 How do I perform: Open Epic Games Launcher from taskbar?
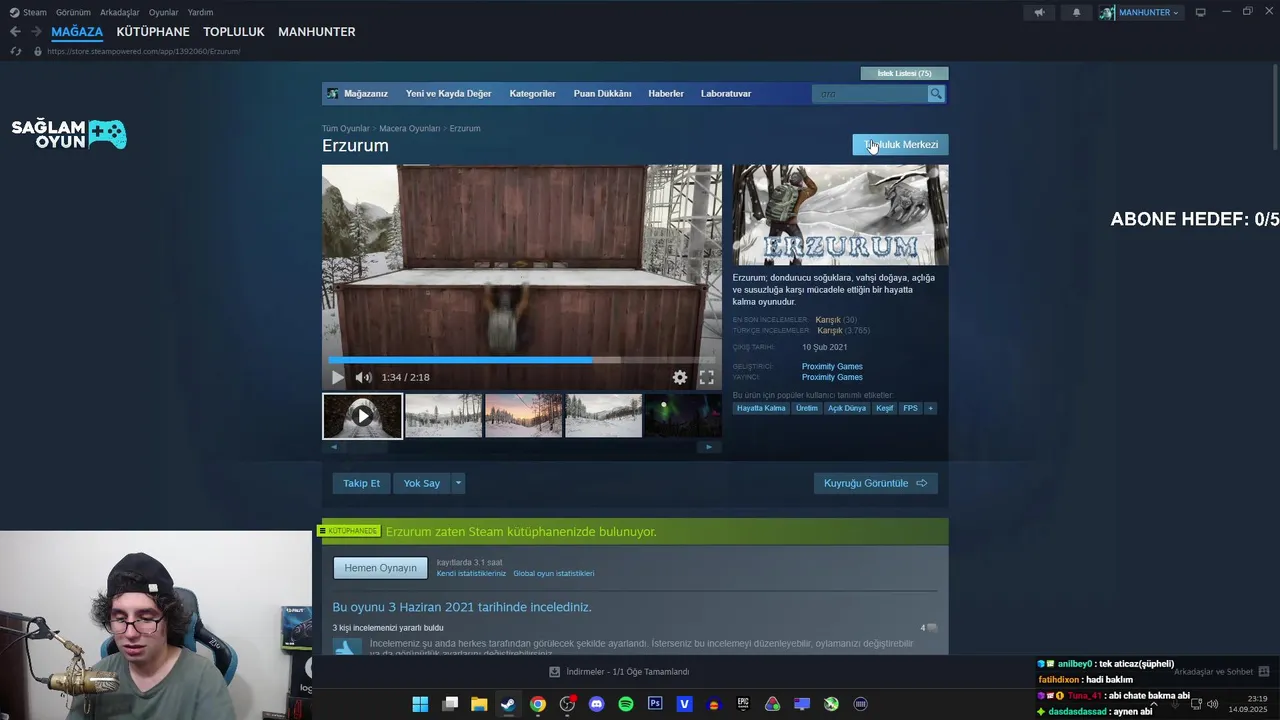point(743,704)
